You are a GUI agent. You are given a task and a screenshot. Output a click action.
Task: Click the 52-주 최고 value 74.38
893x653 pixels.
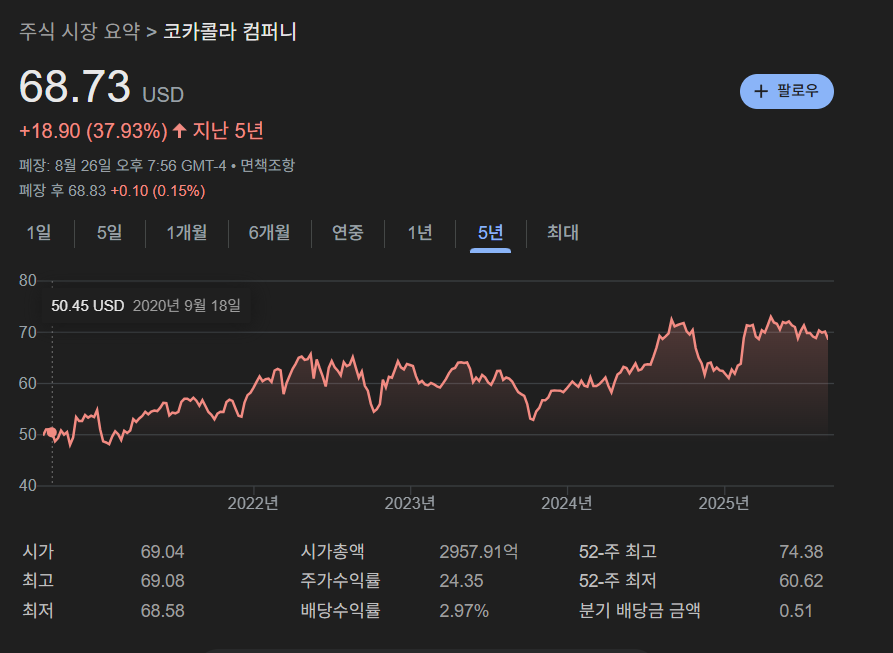(801, 552)
